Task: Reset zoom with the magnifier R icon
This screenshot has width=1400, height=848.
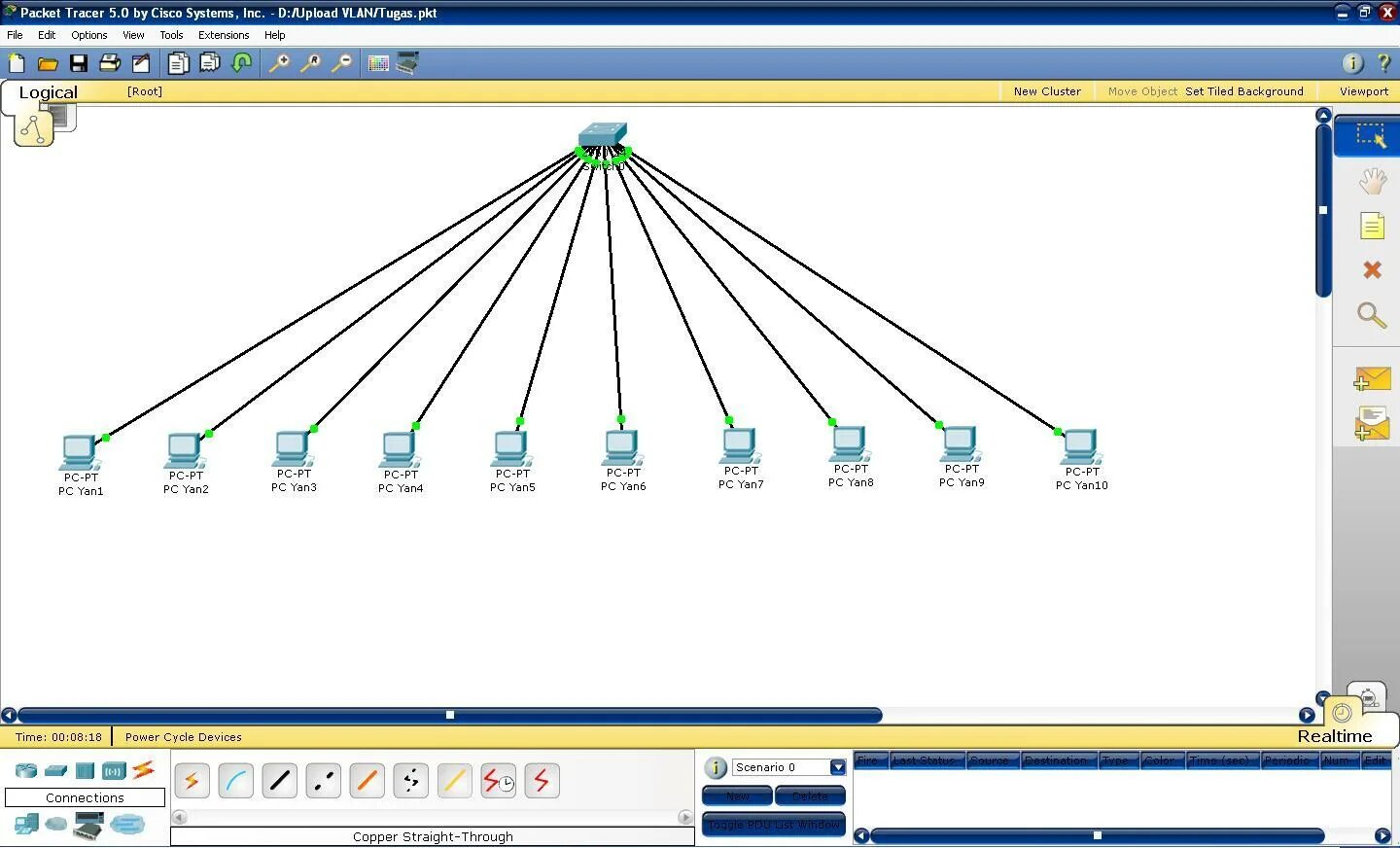Action: pos(310,63)
